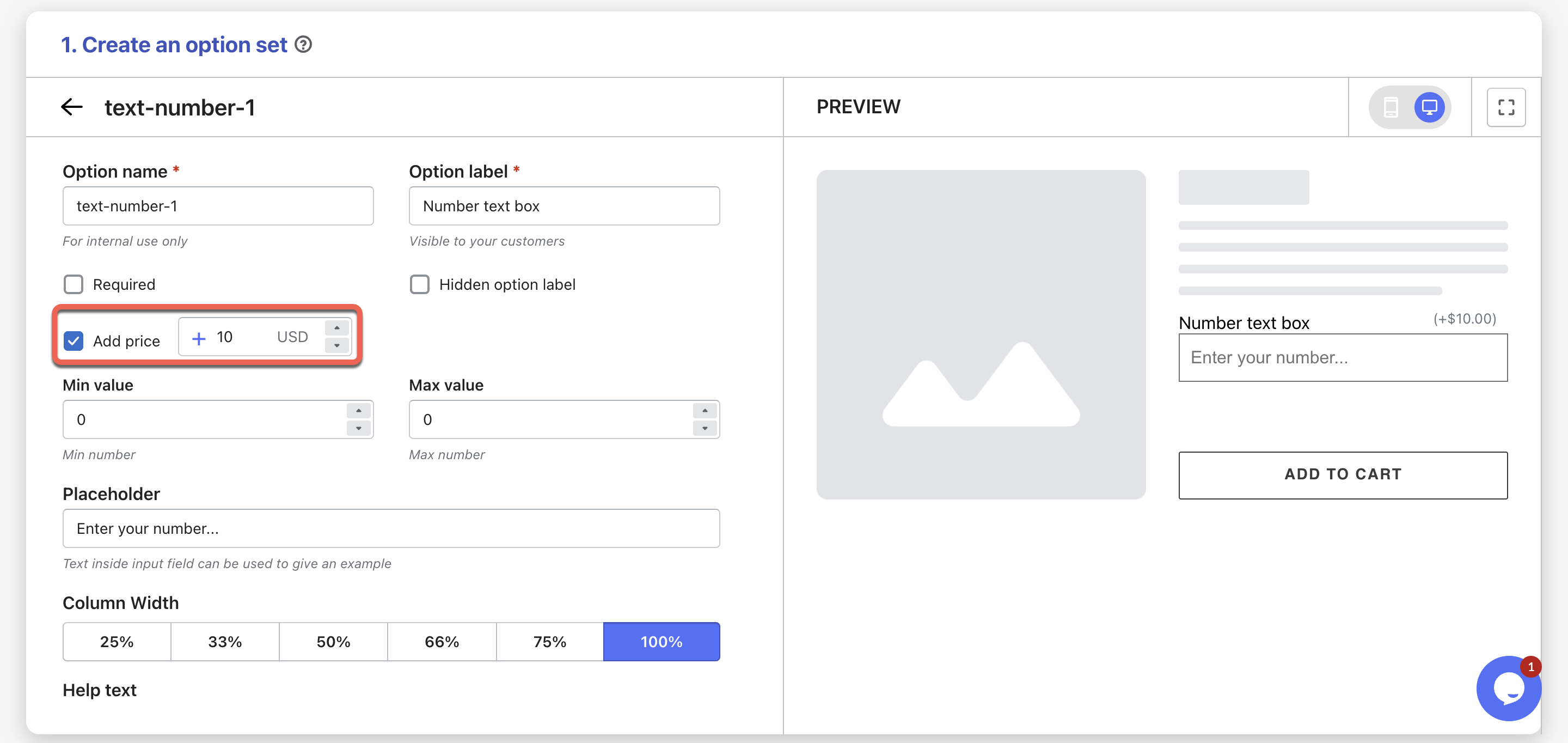The height and width of the screenshot is (743, 1568).
Task: Select the 25% column width option
Action: 117,641
